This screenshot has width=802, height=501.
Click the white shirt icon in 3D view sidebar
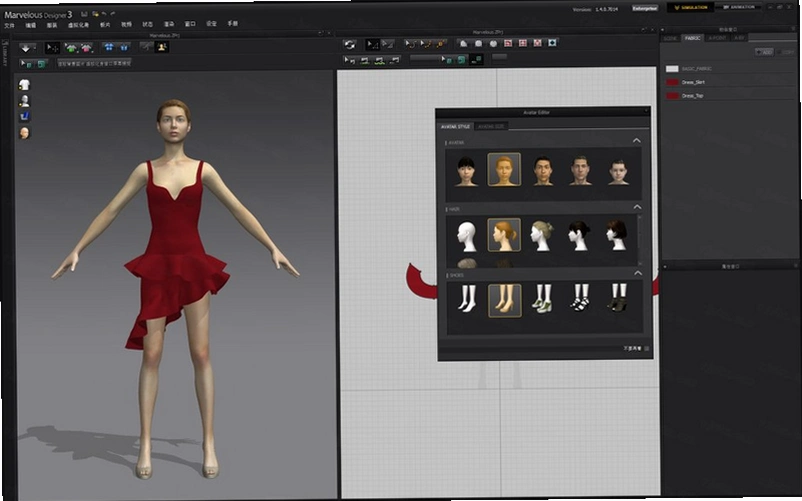coord(24,84)
